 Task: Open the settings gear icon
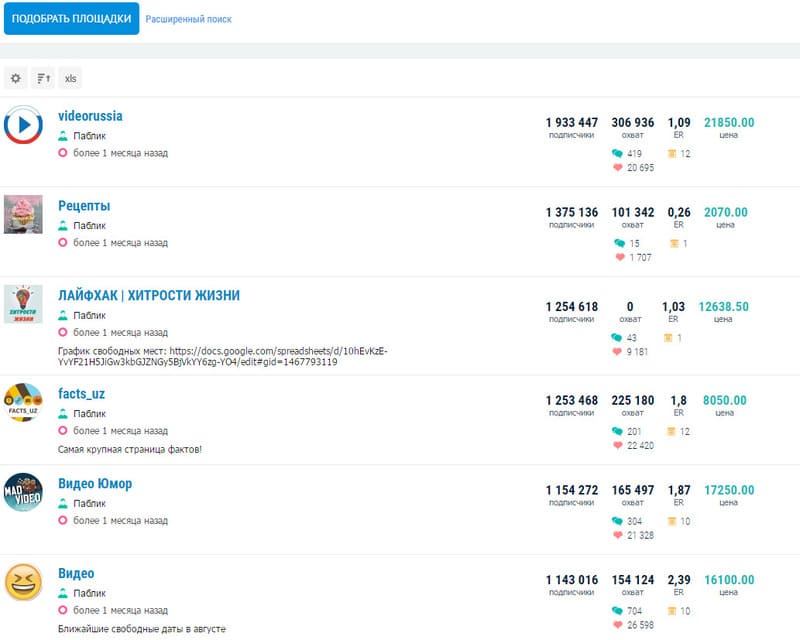pyautogui.click(x=15, y=78)
